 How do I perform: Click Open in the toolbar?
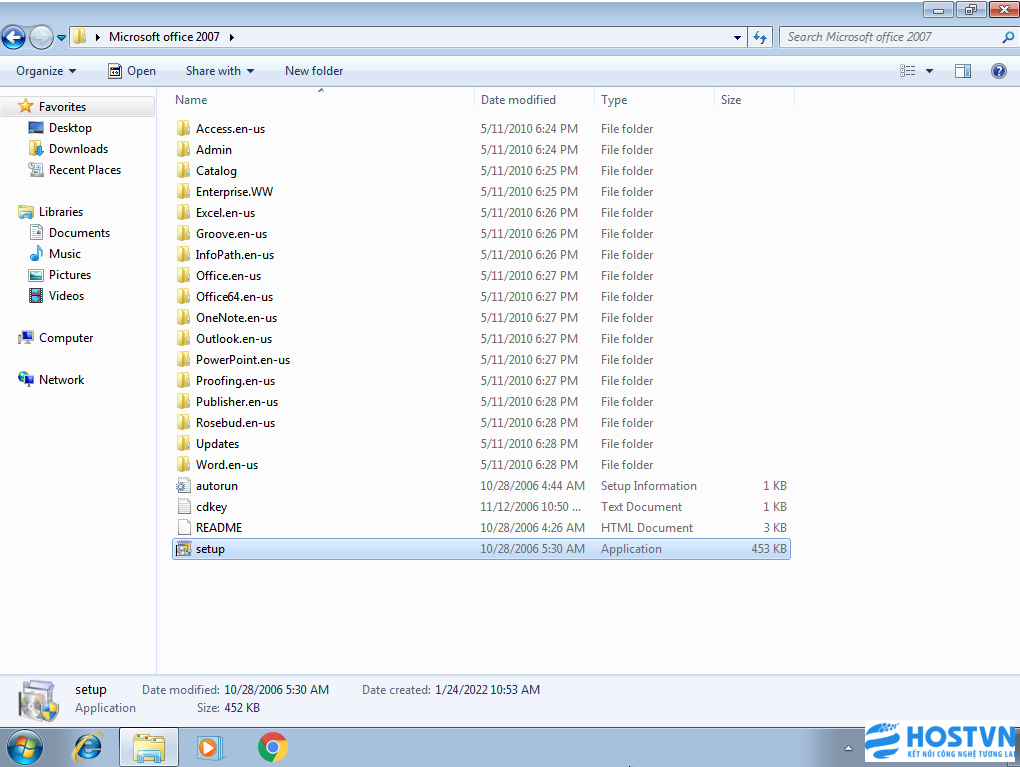(132, 71)
